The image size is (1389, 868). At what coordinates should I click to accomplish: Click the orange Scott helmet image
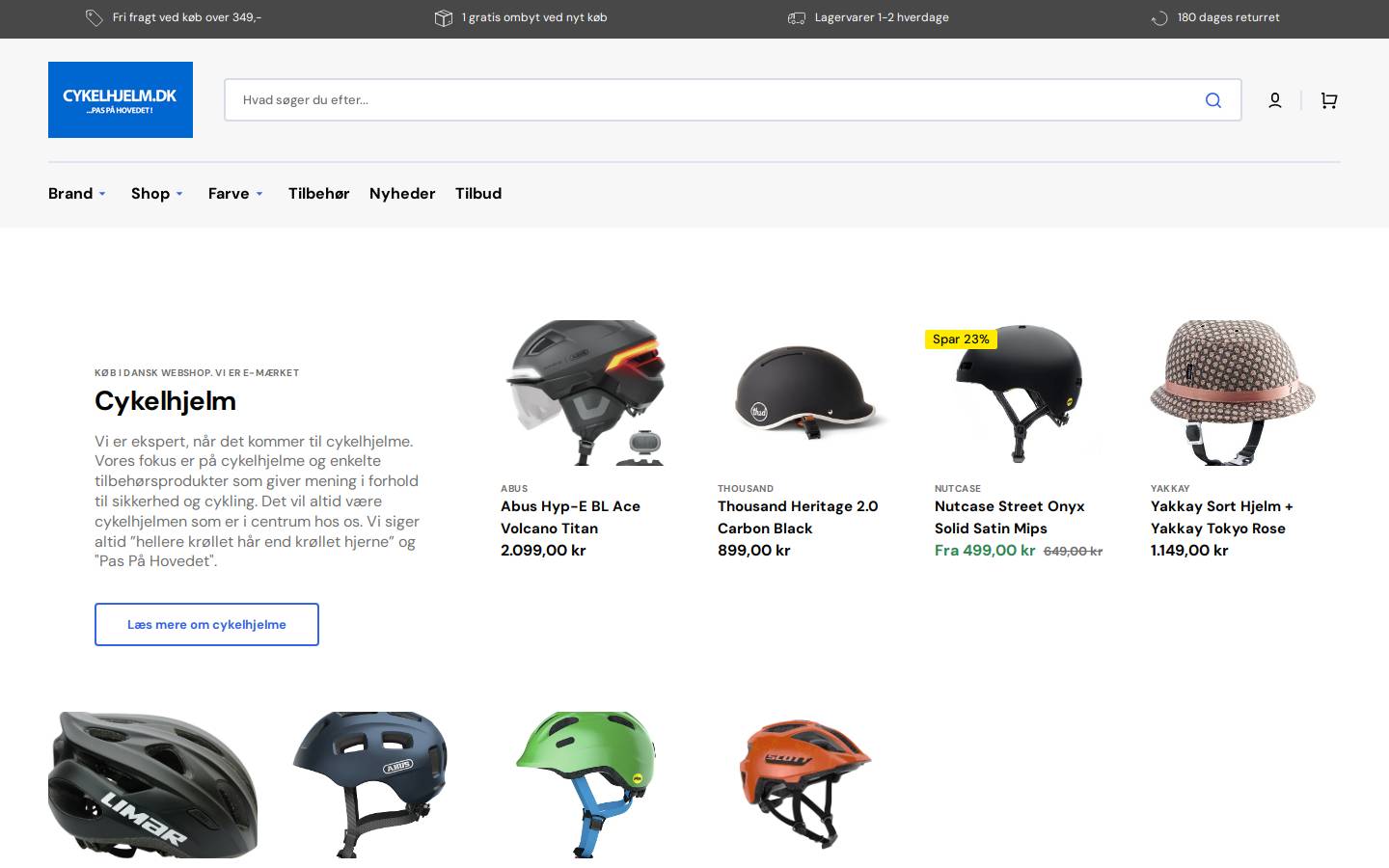(804, 785)
